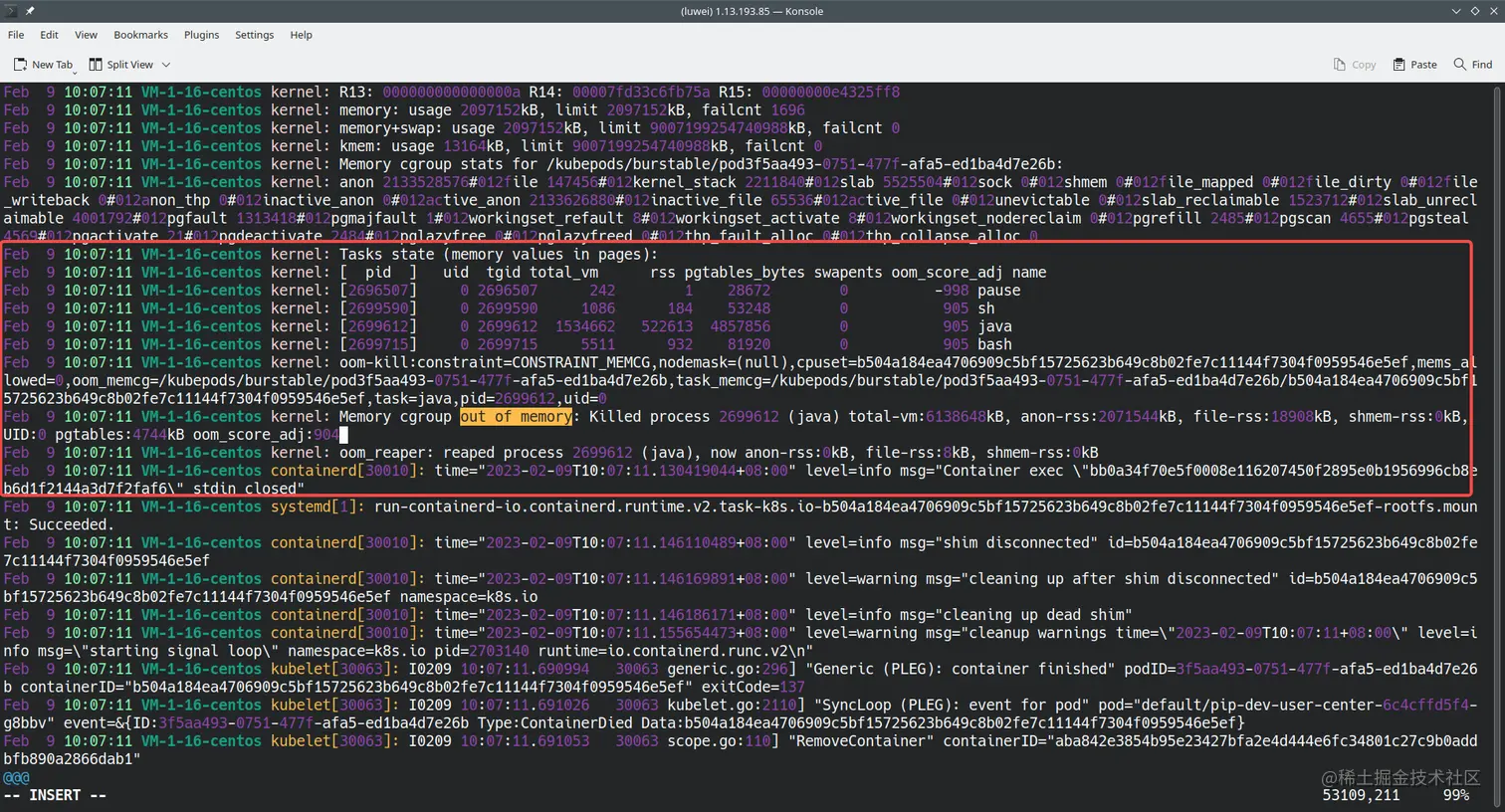The width and height of the screenshot is (1505, 812).
Task: Click the '-- INSERT --' mode indicator
Action: pyautogui.click(x=56, y=795)
